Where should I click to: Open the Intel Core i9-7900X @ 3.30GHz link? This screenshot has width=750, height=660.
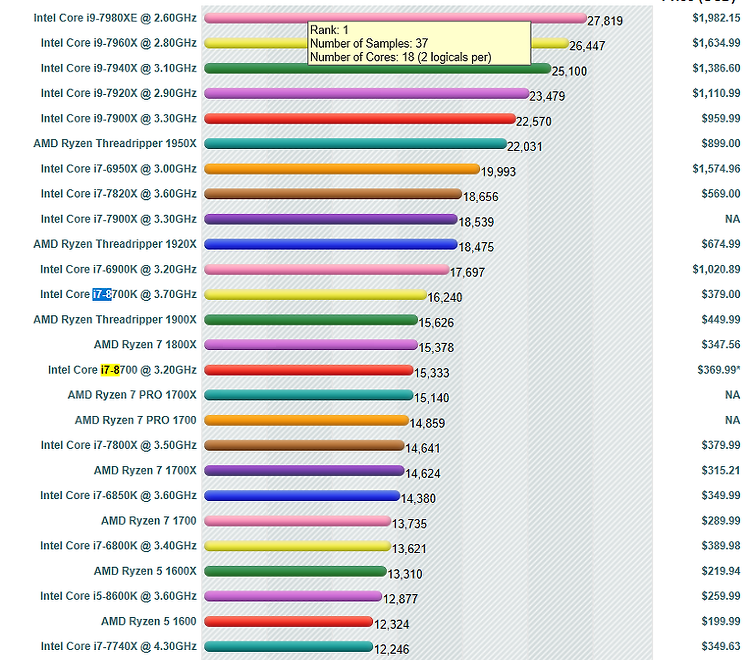pos(119,119)
